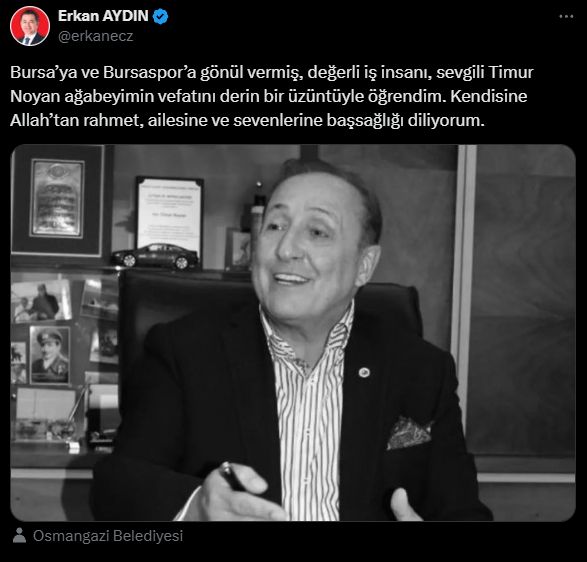Image resolution: width=587 pixels, height=562 pixels.
Task: Open the Osmangazi Belediyesi tag
Action: [x=108, y=535]
